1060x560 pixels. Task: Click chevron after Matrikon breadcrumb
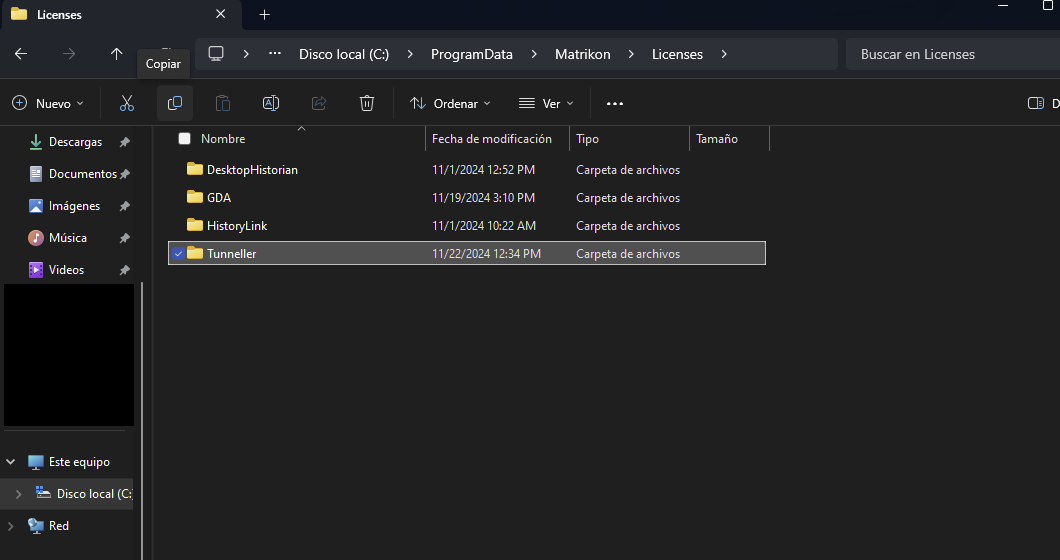point(631,54)
